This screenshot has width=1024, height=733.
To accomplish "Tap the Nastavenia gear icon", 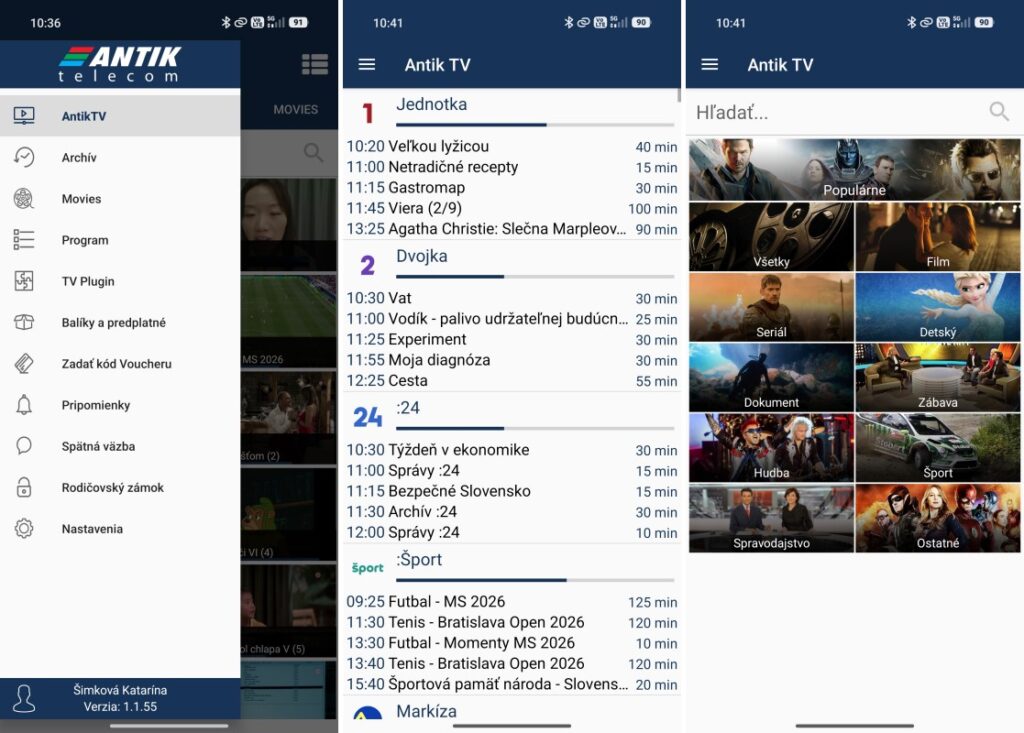I will [24, 528].
